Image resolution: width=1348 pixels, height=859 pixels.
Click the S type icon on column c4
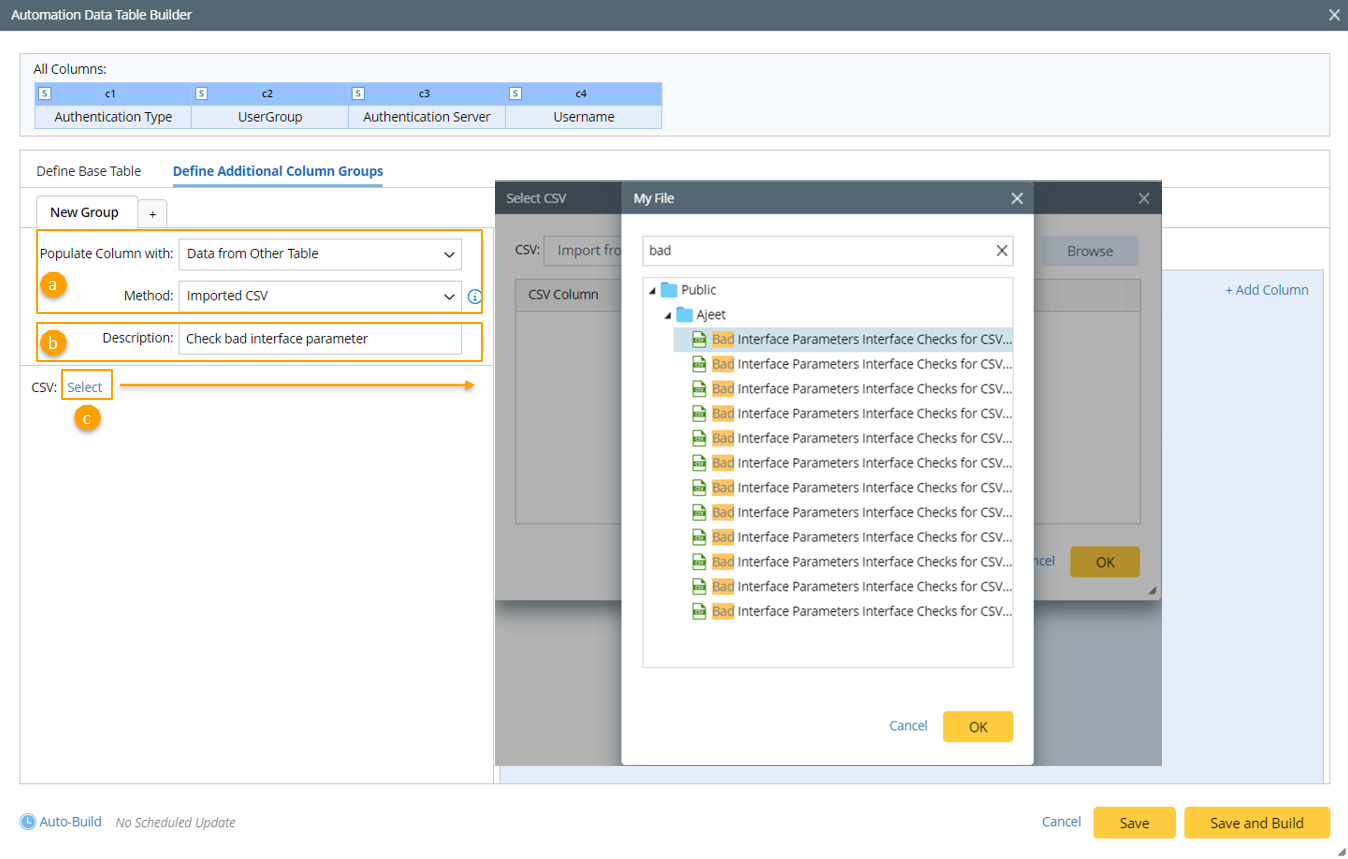pos(515,94)
